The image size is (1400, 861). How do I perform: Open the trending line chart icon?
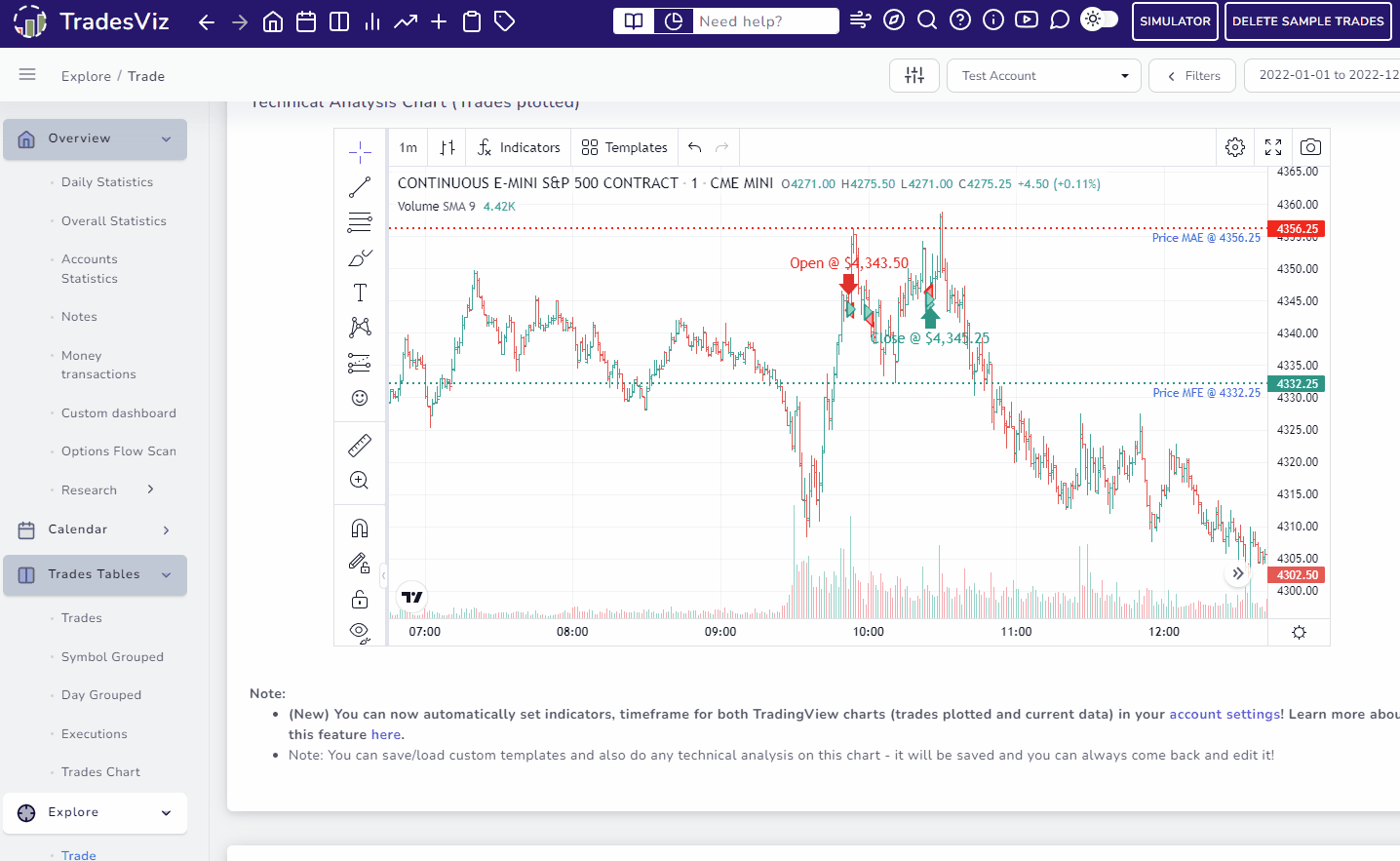pos(406,21)
